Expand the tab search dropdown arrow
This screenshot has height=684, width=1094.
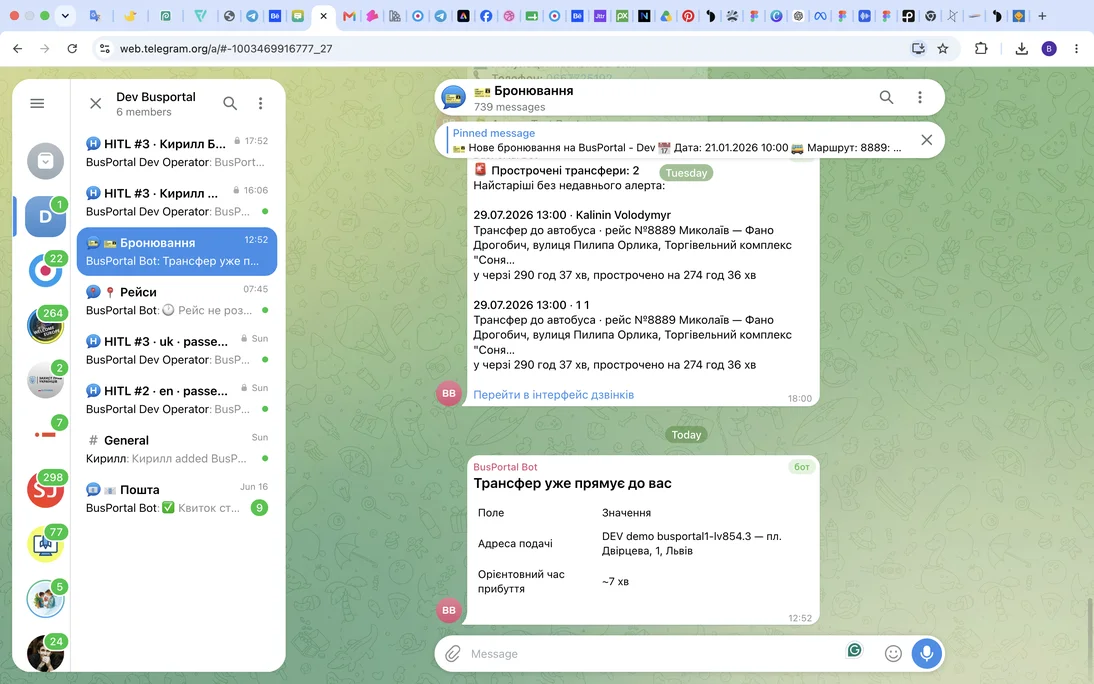[65, 15]
